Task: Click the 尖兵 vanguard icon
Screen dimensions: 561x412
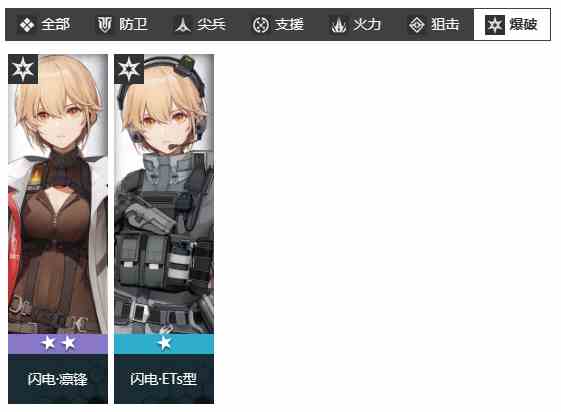Action: [x=183, y=25]
